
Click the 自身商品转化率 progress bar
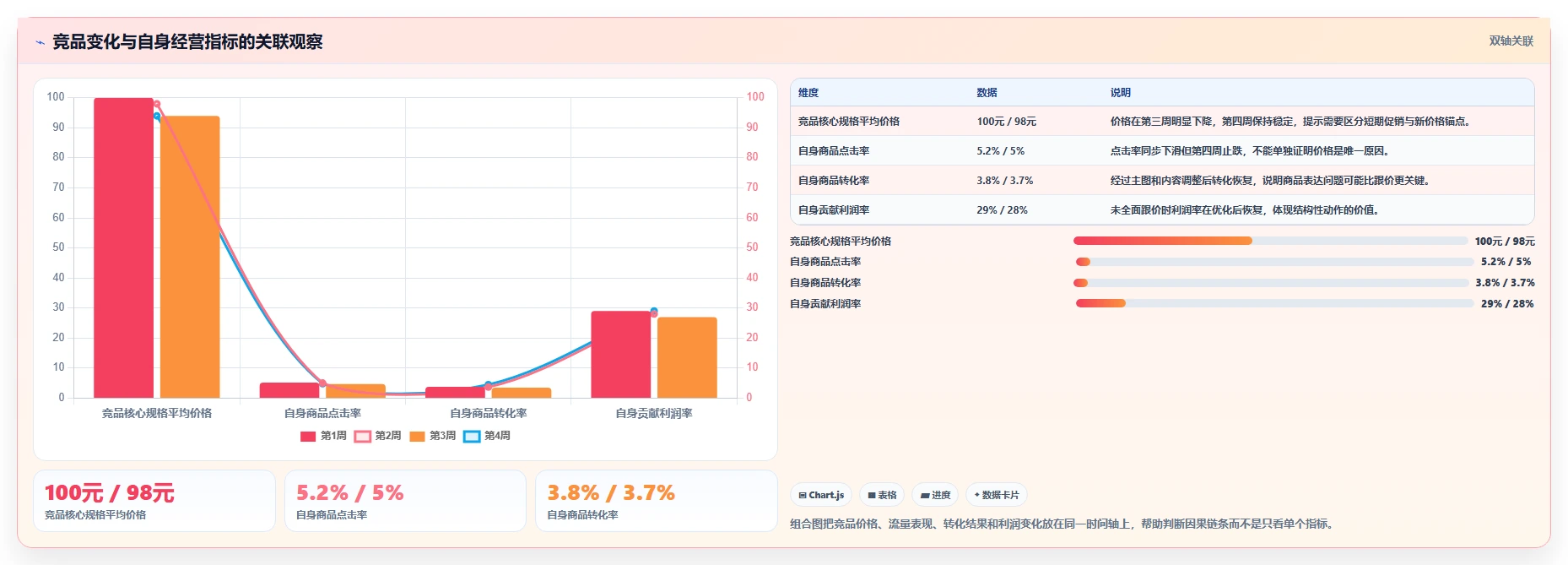tap(1271, 283)
